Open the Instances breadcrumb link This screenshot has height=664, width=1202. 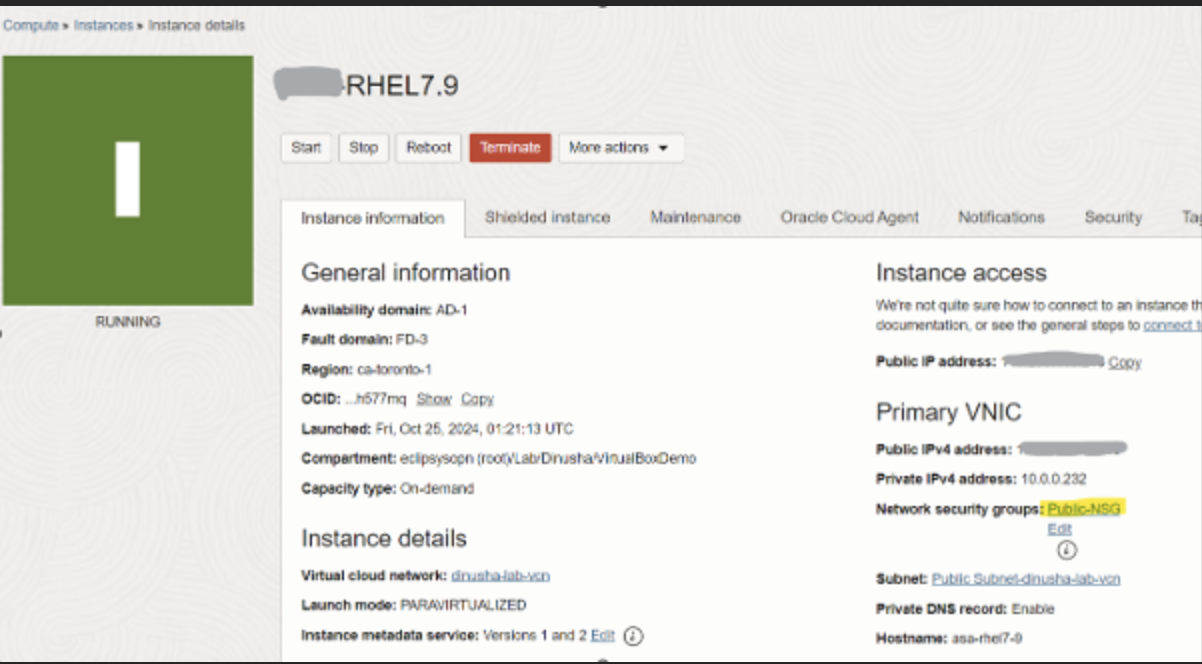point(103,25)
